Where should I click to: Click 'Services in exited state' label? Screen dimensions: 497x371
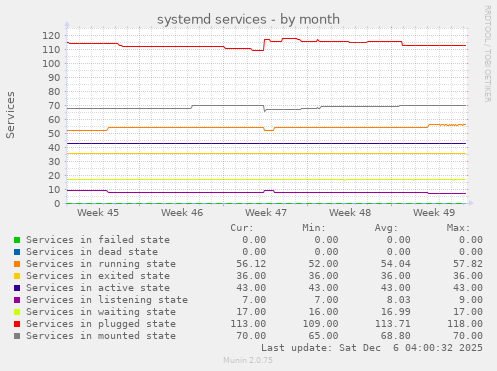pyautogui.click(x=98, y=276)
